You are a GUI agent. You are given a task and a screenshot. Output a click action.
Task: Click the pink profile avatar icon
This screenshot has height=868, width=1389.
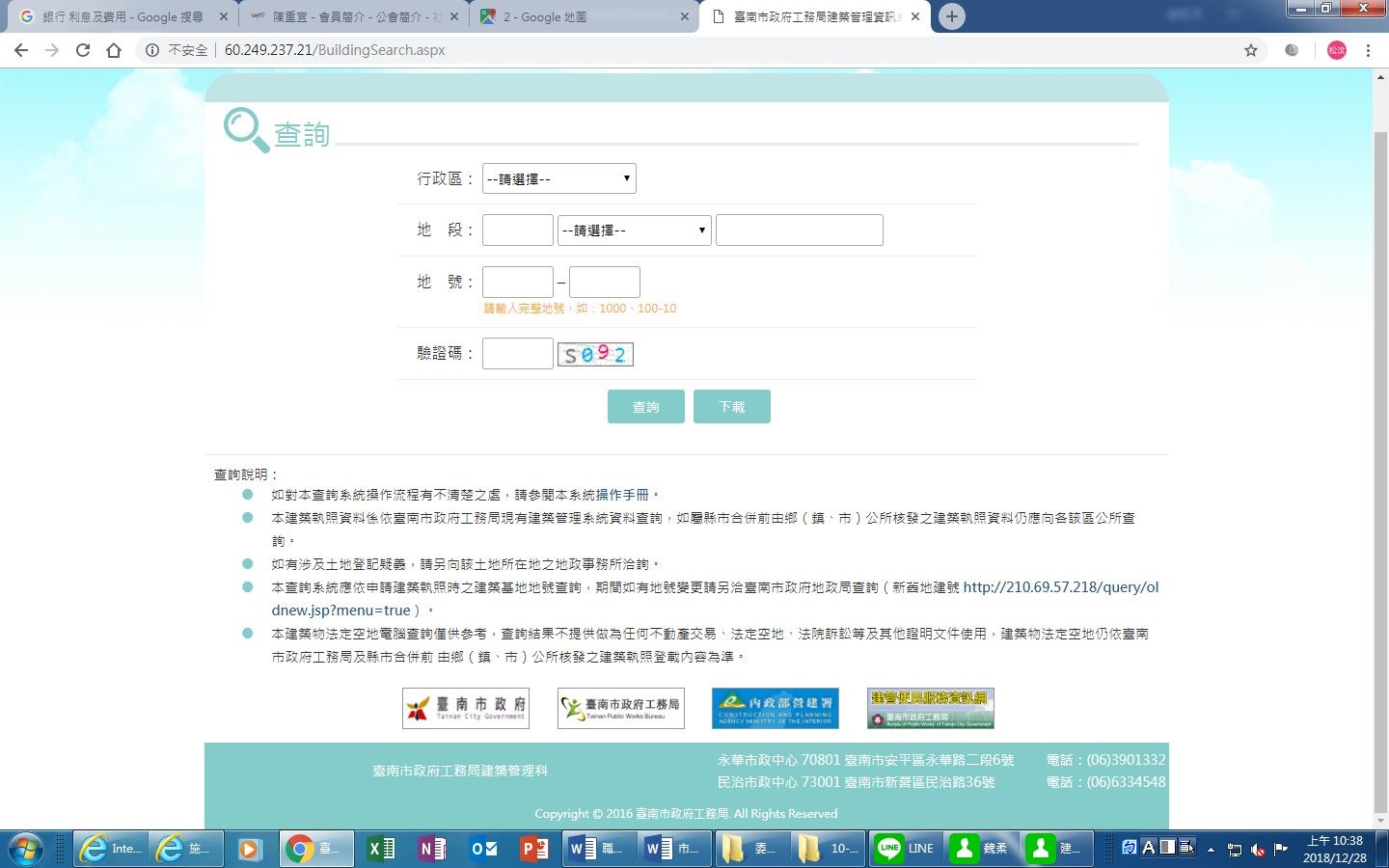click(x=1337, y=50)
